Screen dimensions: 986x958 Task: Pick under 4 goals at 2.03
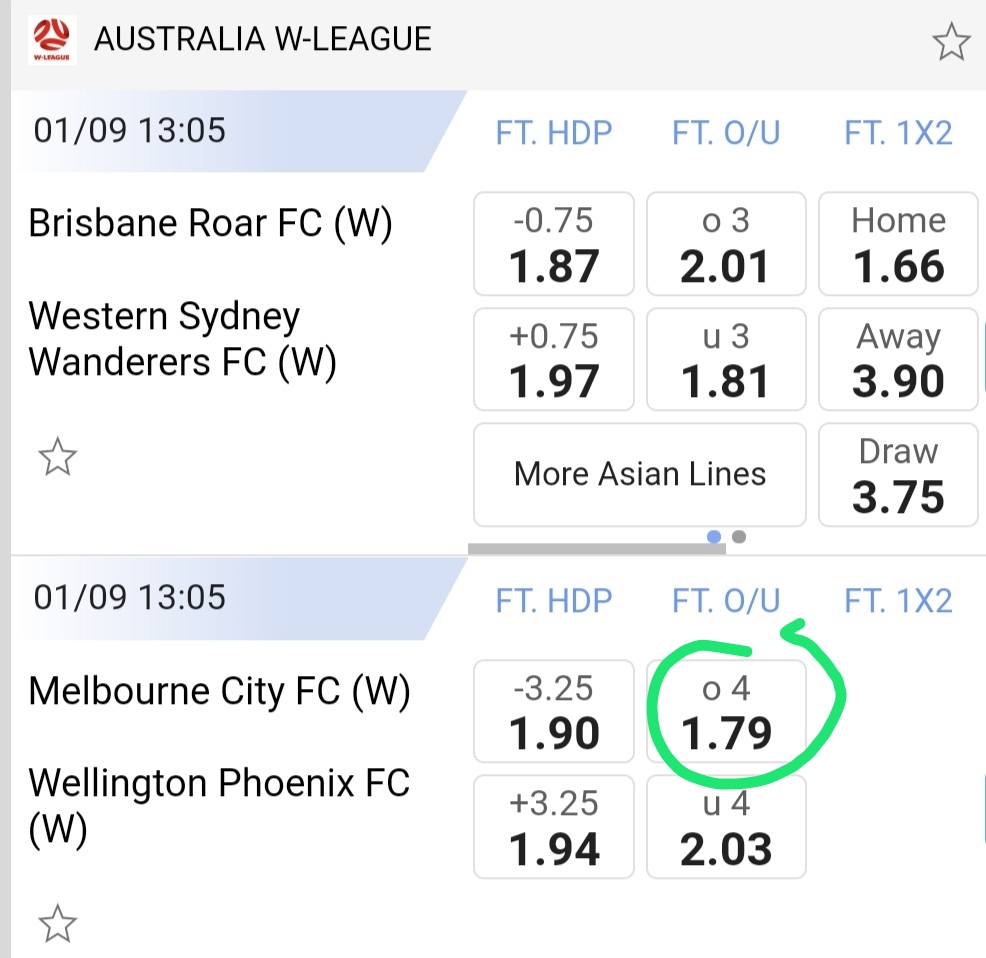pyautogui.click(x=726, y=827)
